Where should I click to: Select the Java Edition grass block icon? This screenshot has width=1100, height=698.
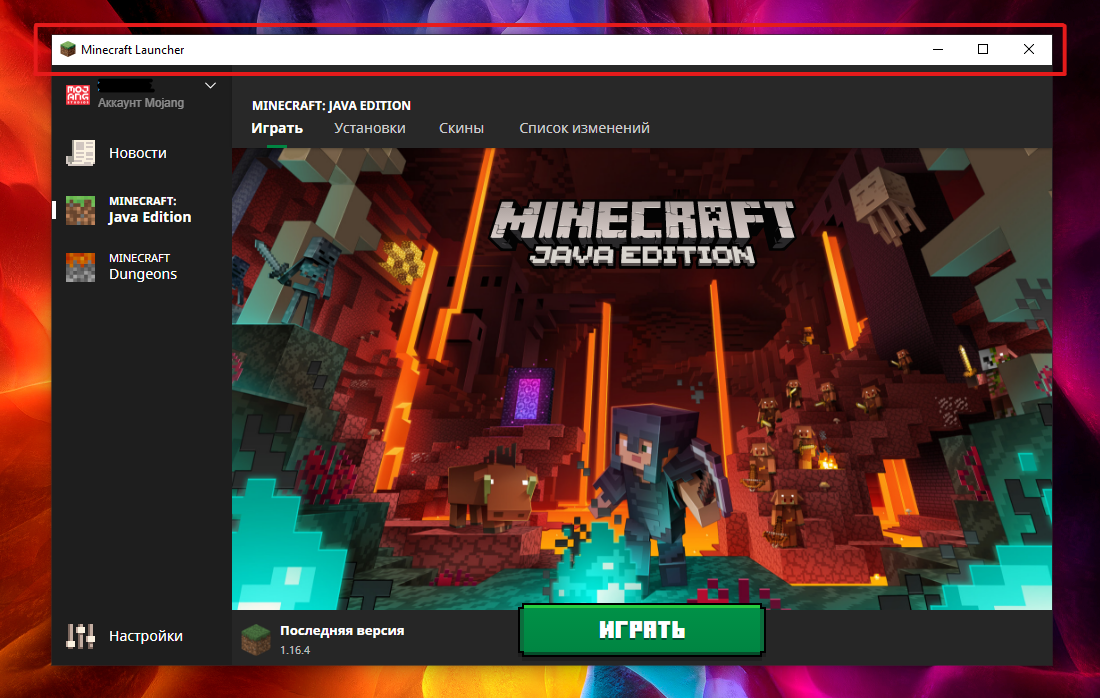[81, 210]
